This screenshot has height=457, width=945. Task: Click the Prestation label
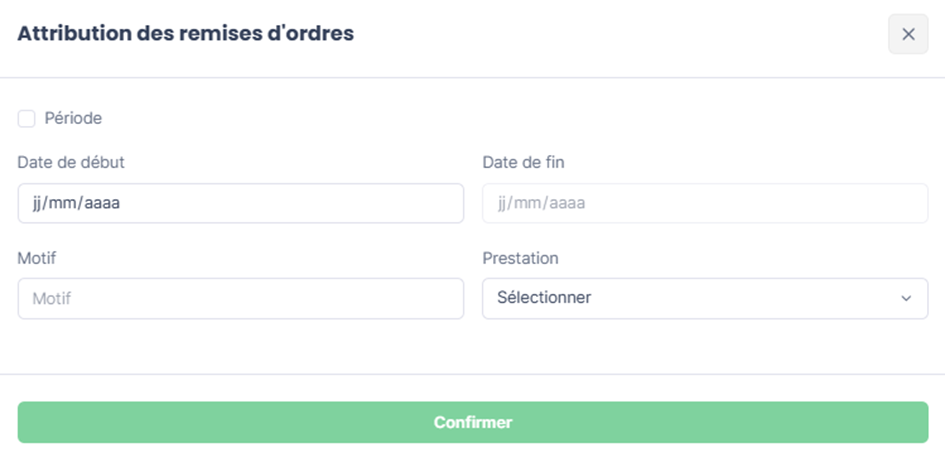[520, 258]
